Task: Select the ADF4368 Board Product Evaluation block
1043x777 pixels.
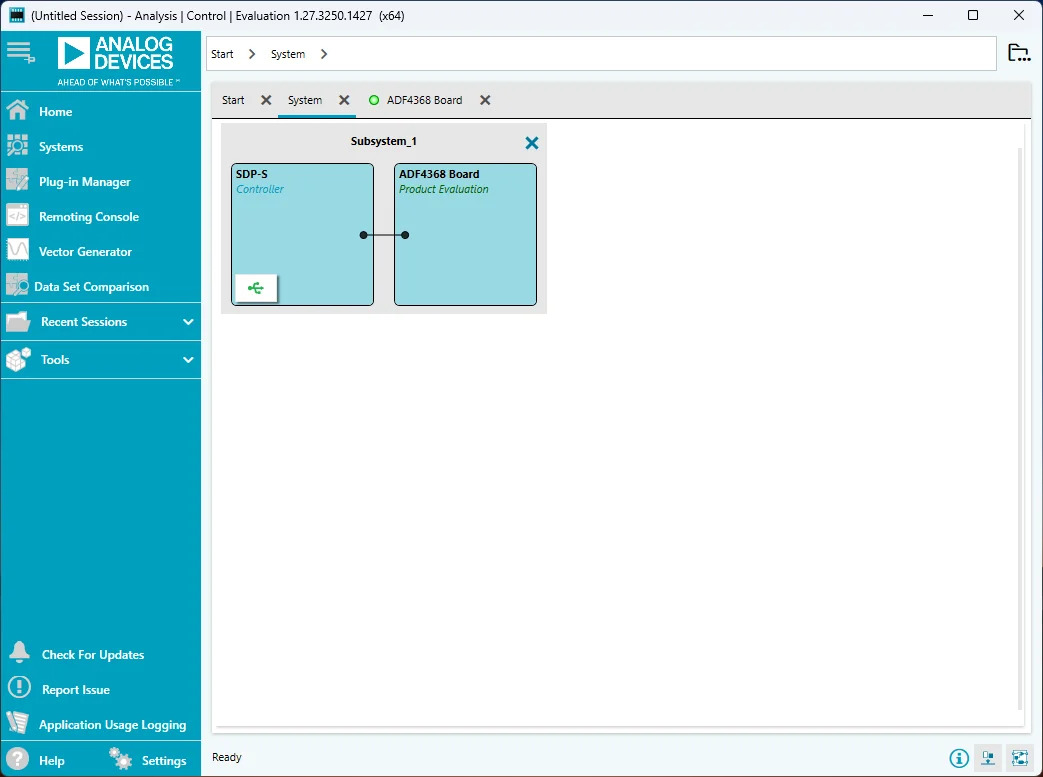Action: click(466, 234)
